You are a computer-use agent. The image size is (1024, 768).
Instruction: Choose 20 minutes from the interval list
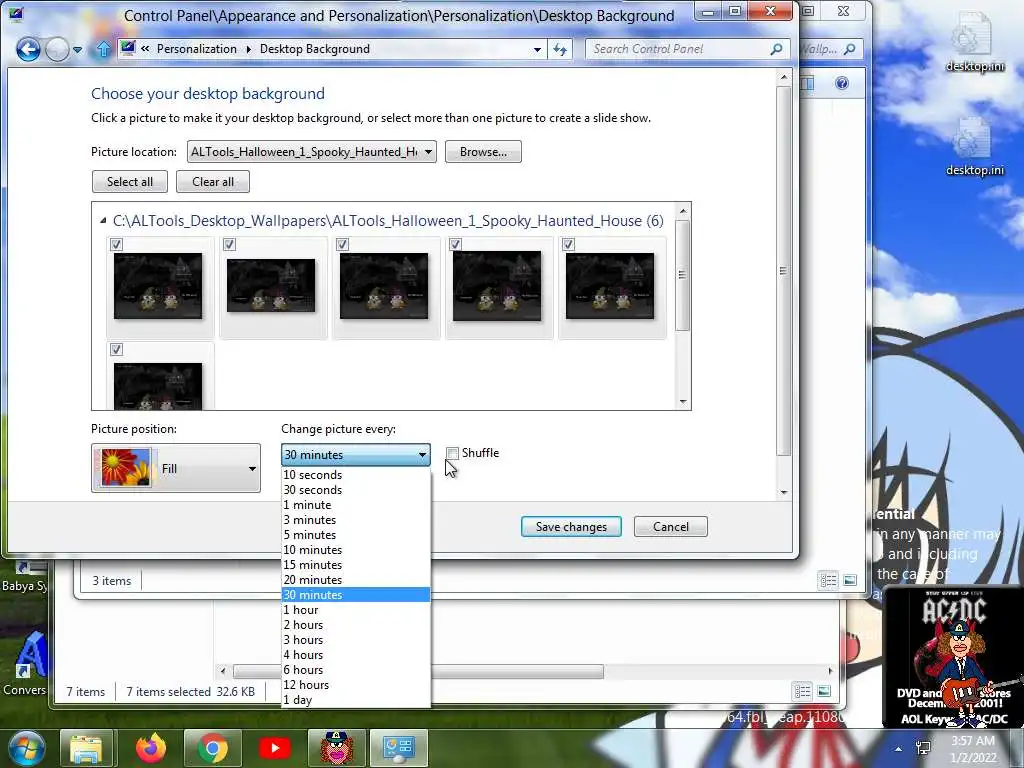point(356,580)
